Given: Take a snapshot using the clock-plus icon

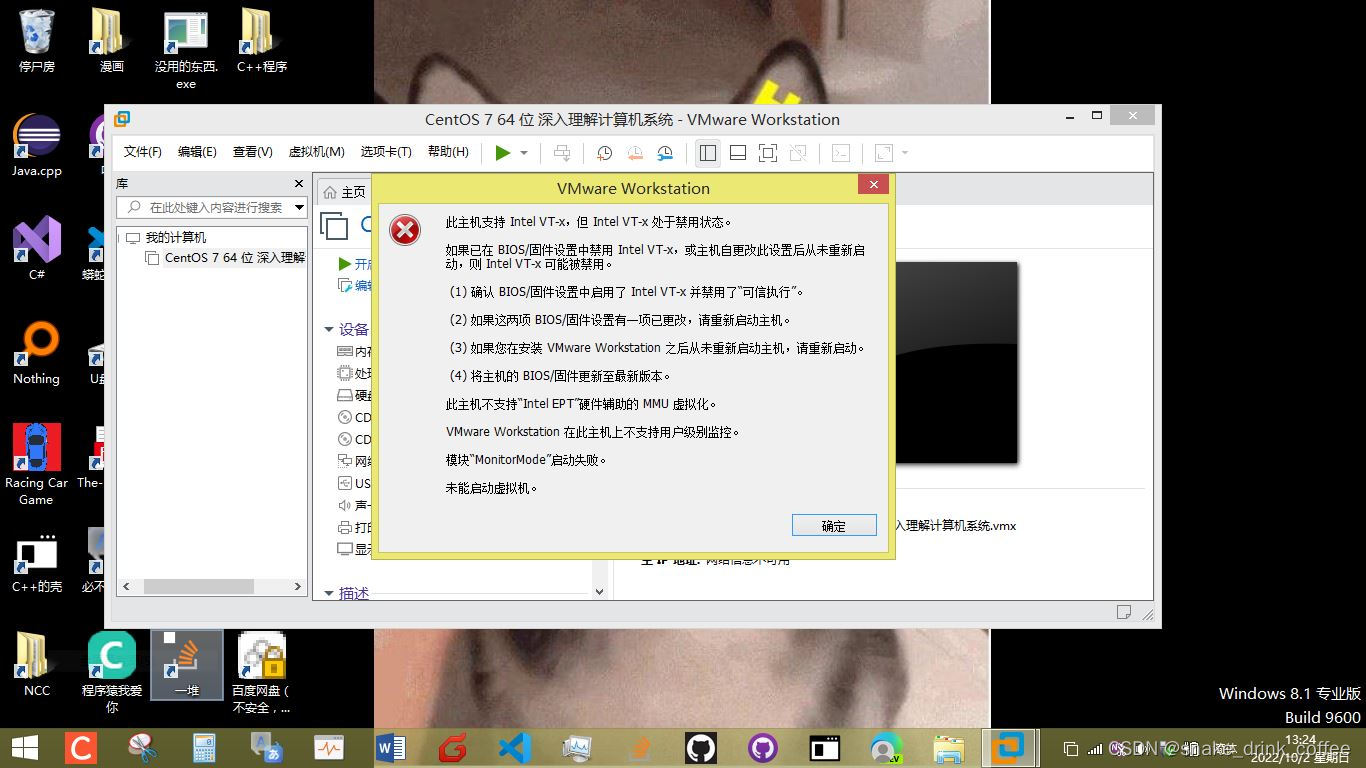Looking at the screenshot, I should (x=605, y=152).
